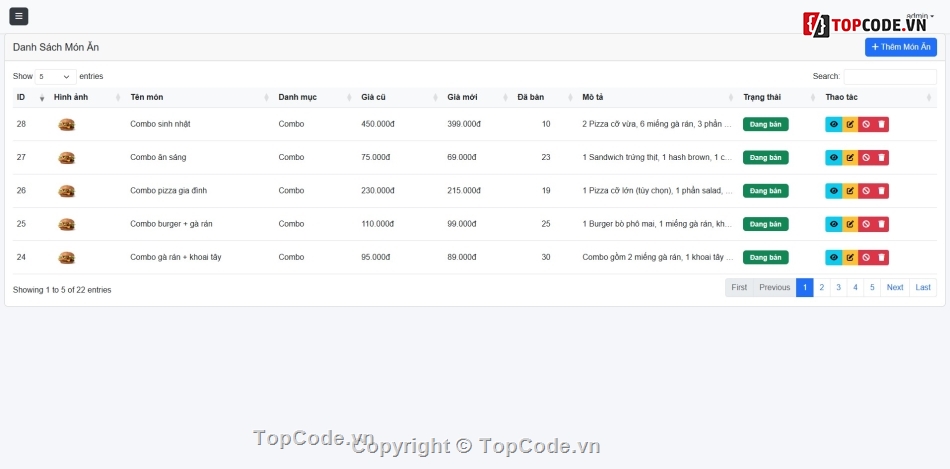Delete the Combo burger + gà rán item
Image resolution: width=950 pixels, height=469 pixels.
tap(882, 224)
